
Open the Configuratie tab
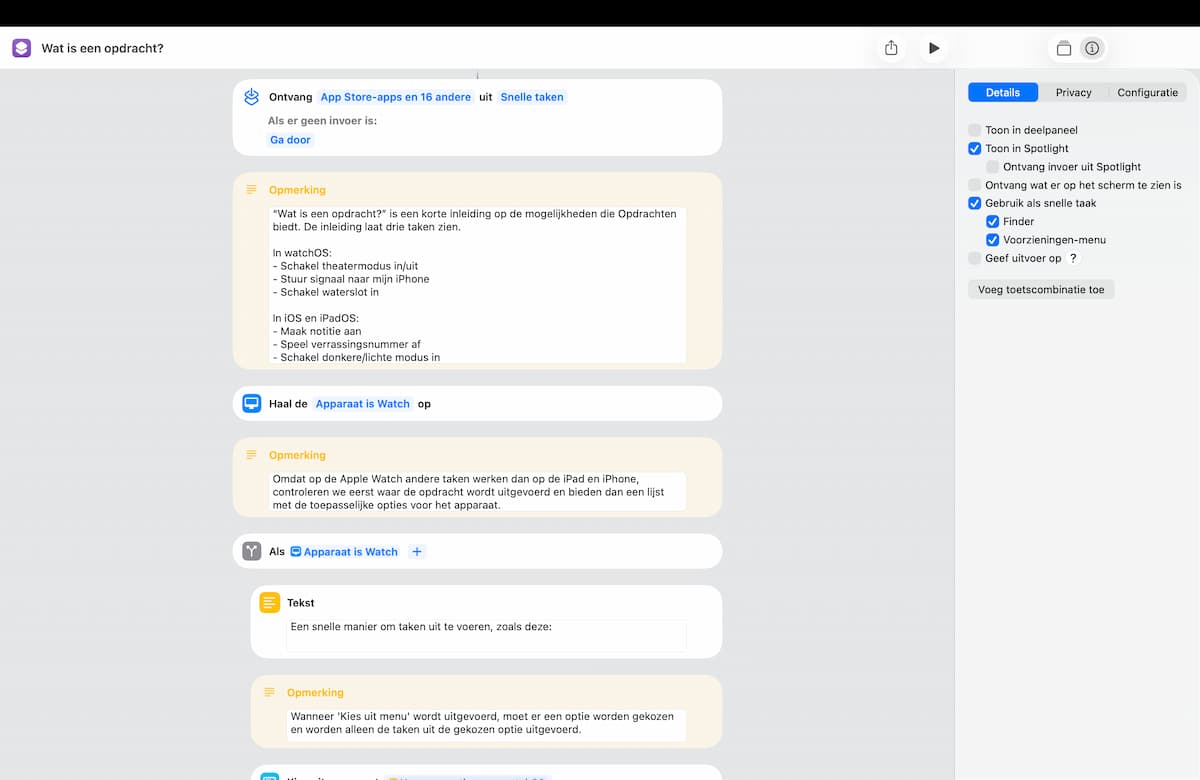coord(1147,92)
